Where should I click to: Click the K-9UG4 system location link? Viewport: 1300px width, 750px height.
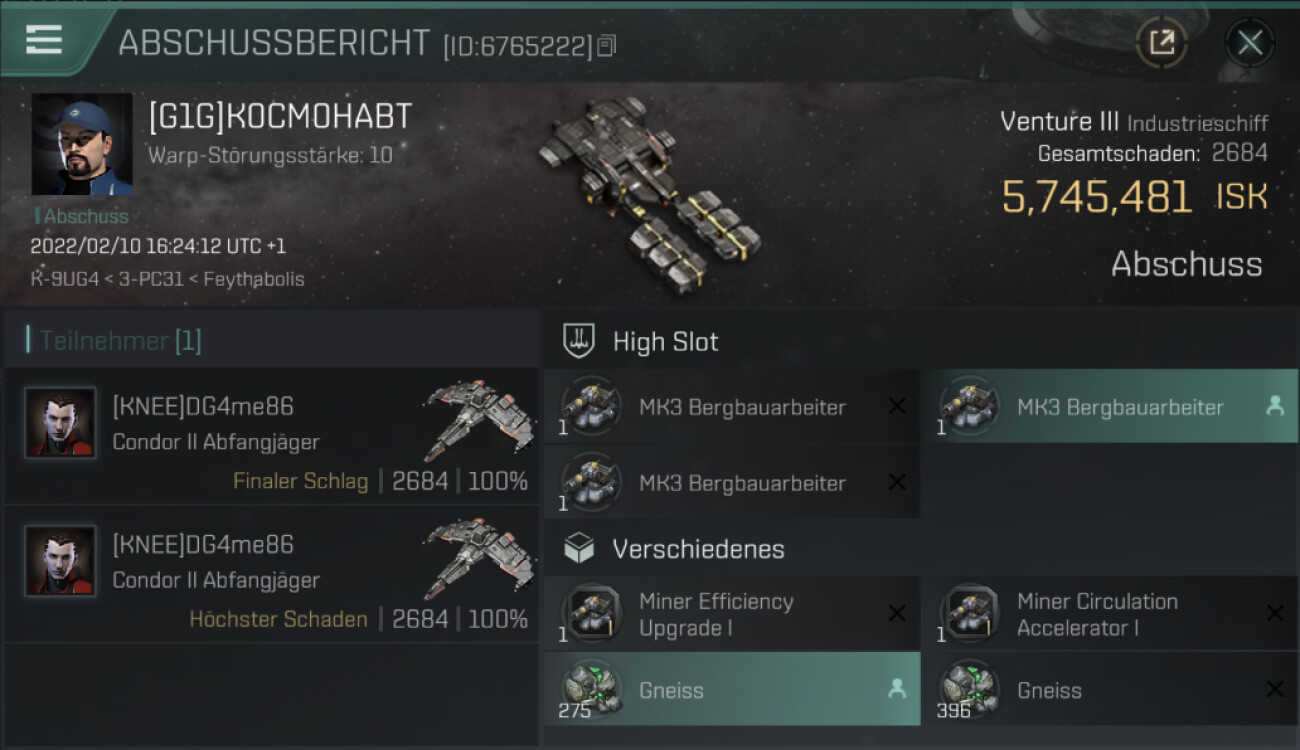pyautogui.click(x=65, y=279)
